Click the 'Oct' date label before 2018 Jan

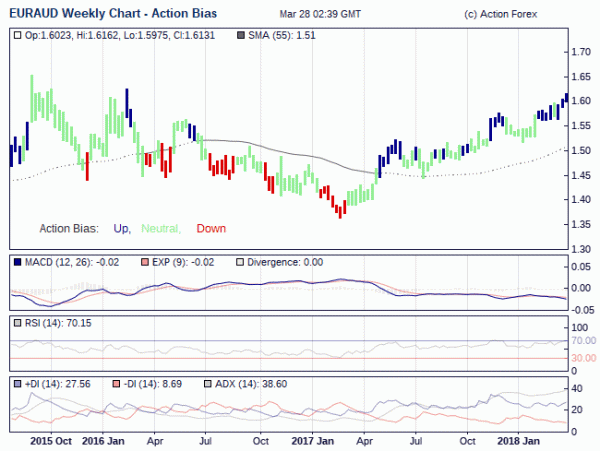tap(467, 441)
